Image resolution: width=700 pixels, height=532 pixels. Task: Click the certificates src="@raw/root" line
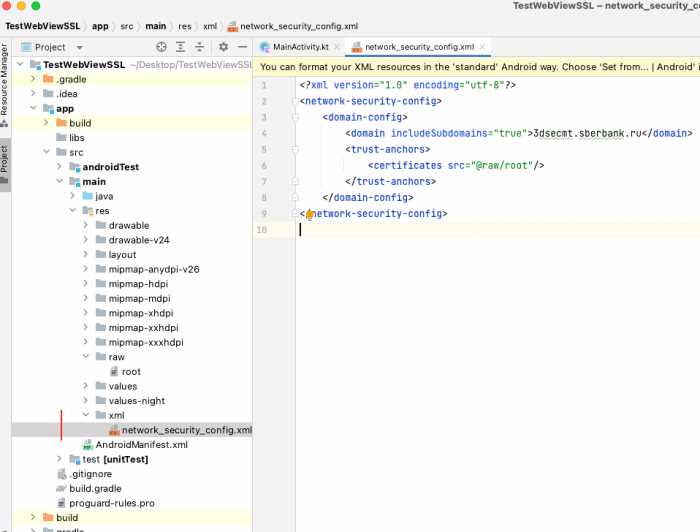tap(456, 166)
